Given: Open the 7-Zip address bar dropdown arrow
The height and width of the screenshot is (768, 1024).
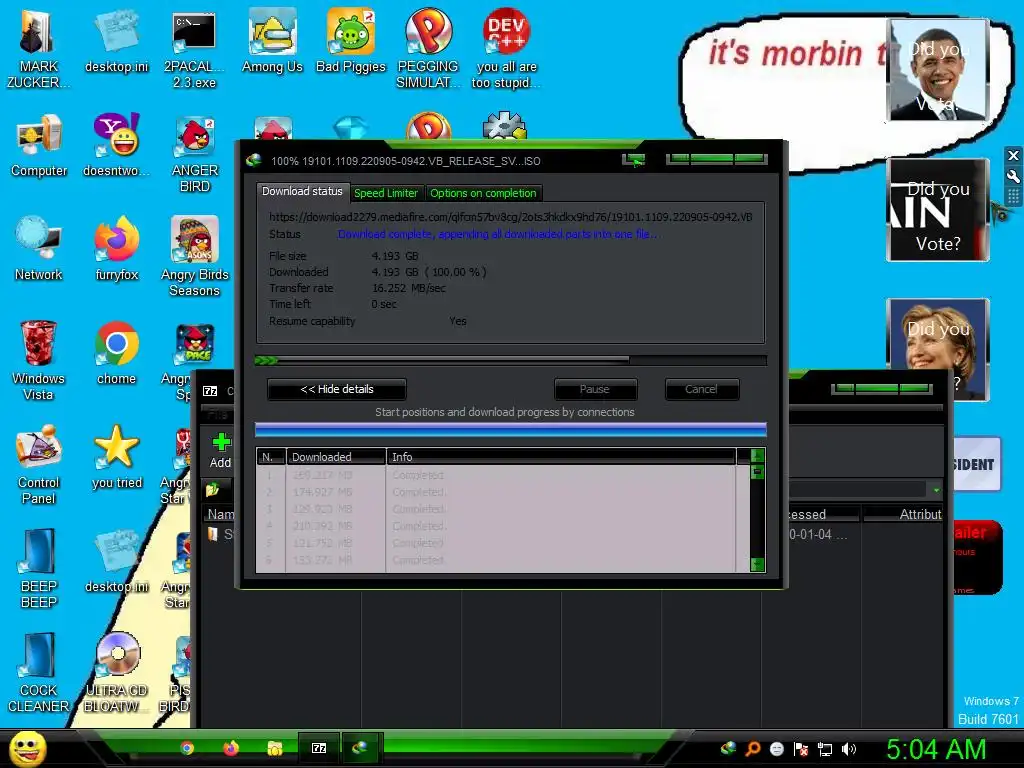Looking at the screenshot, I should pyautogui.click(x=936, y=489).
